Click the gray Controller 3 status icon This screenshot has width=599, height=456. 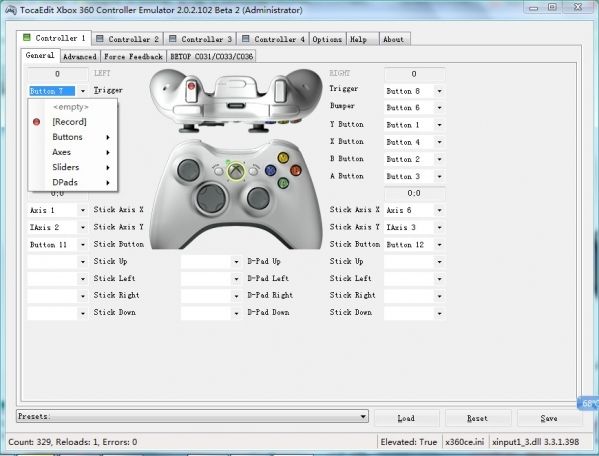tap(173, 39)
